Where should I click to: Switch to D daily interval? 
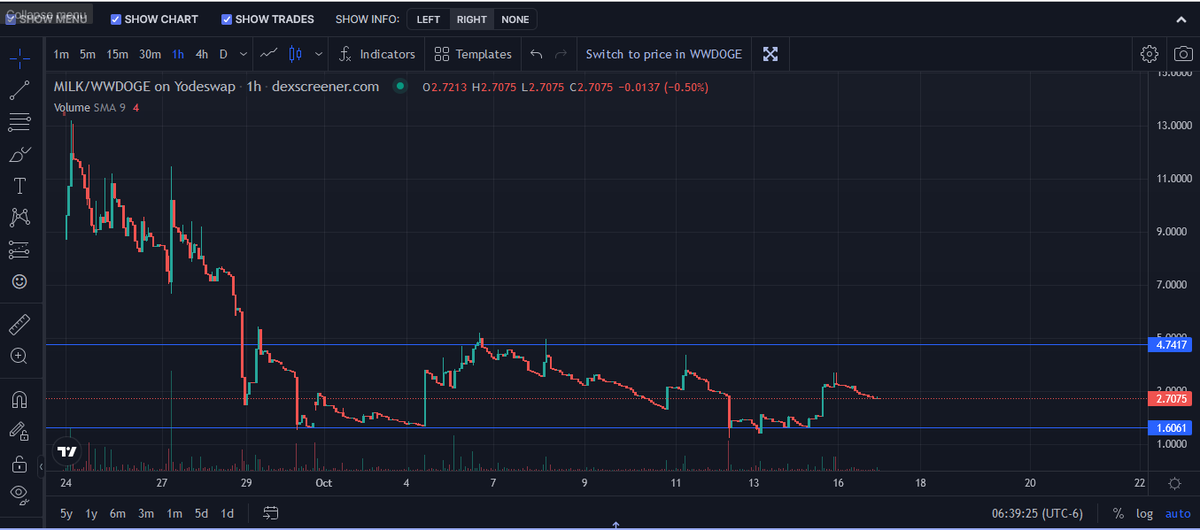224,54
